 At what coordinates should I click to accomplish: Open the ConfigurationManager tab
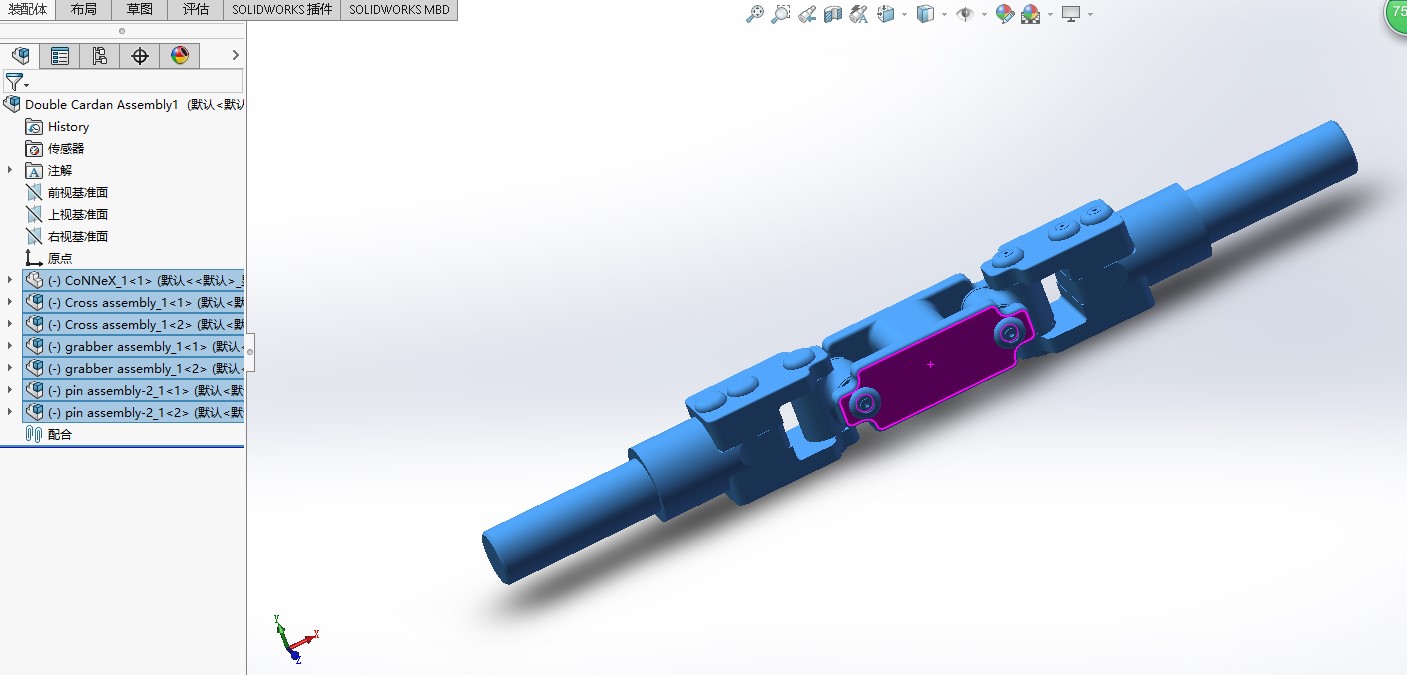(100, 56)
